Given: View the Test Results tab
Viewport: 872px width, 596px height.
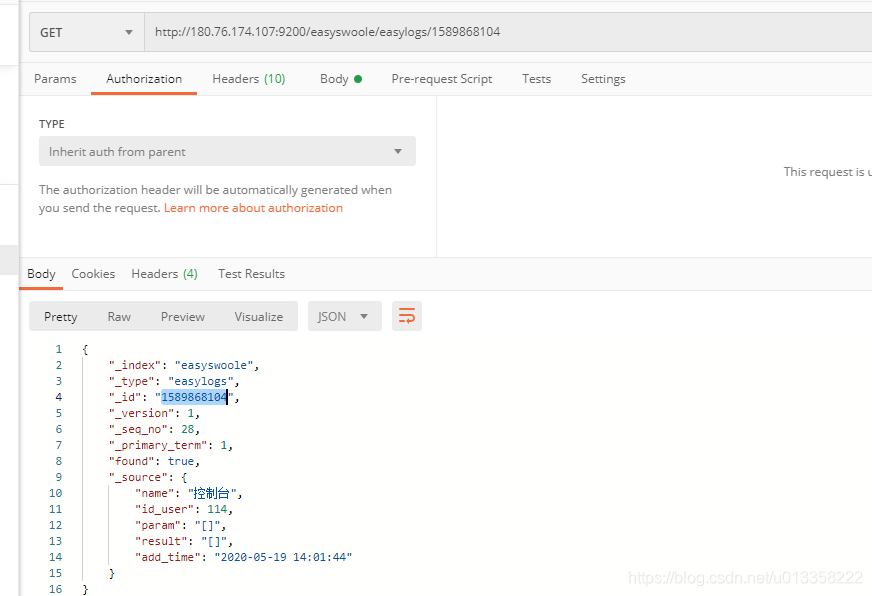Looking at the screenshot, I should pyautogui.click(x=250, y=273).
